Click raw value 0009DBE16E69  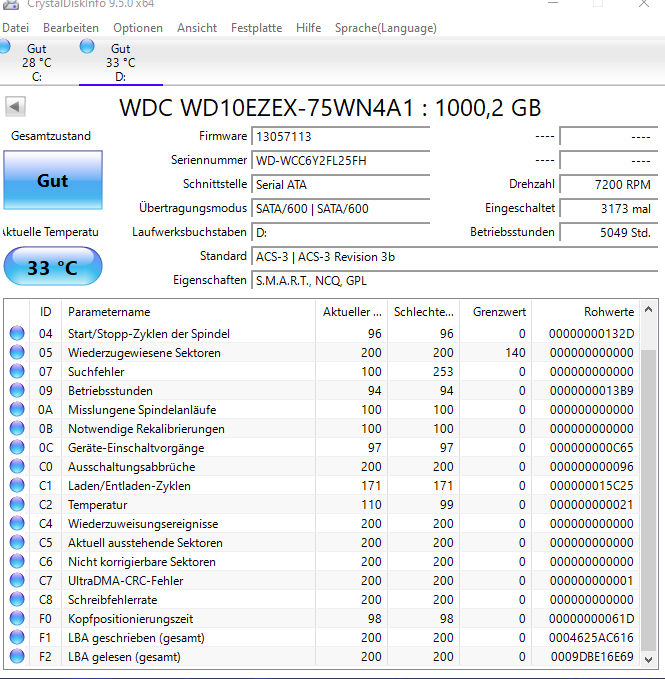(592, 657)
